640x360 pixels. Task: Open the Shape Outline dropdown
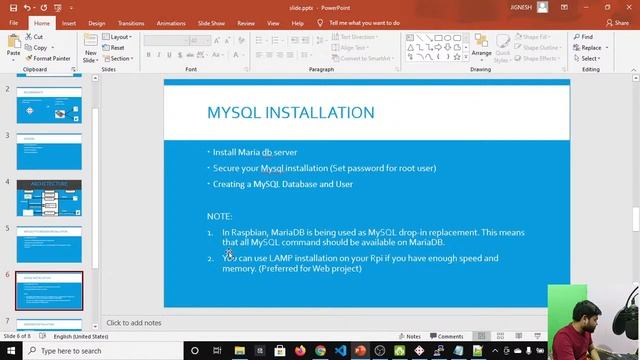click(x=538, y=48)
